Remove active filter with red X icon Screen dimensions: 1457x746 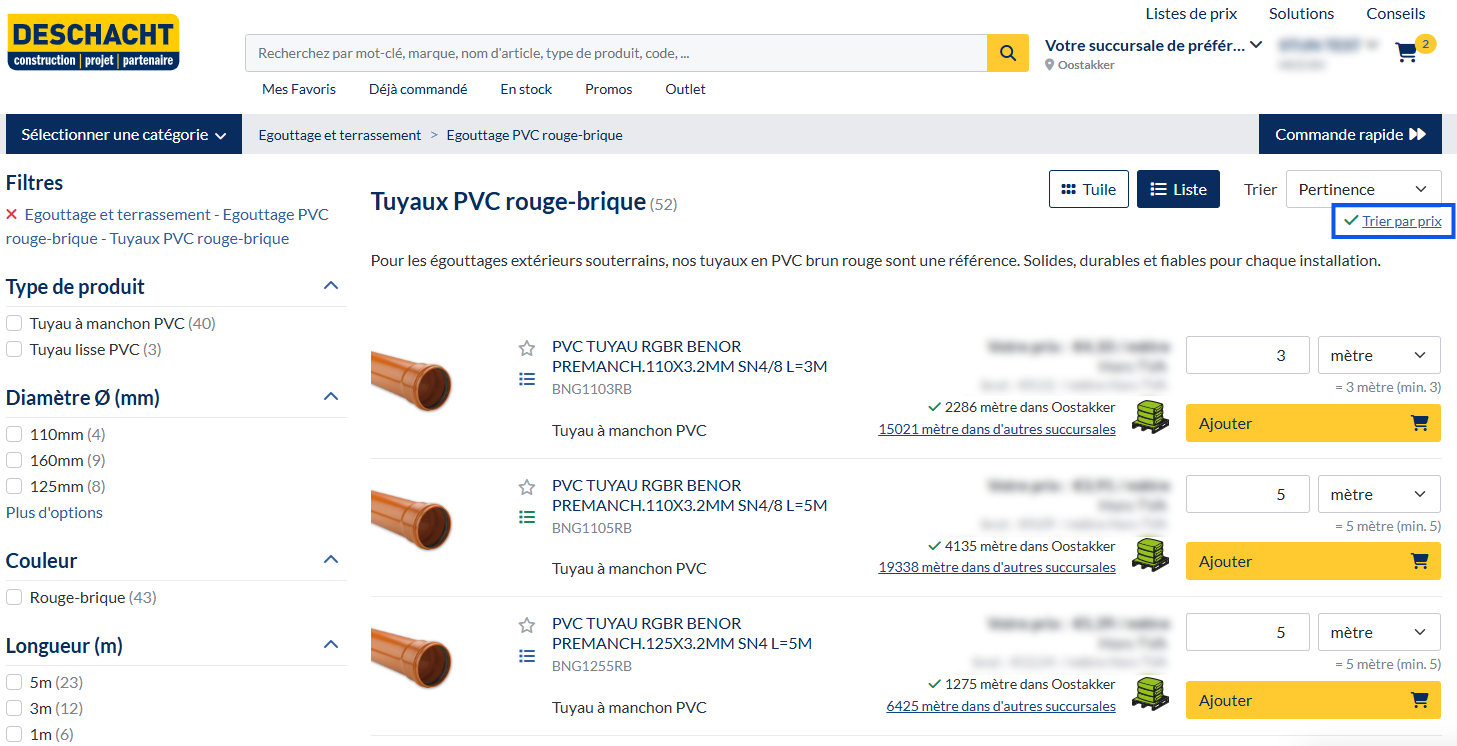(x=12, y=214)
